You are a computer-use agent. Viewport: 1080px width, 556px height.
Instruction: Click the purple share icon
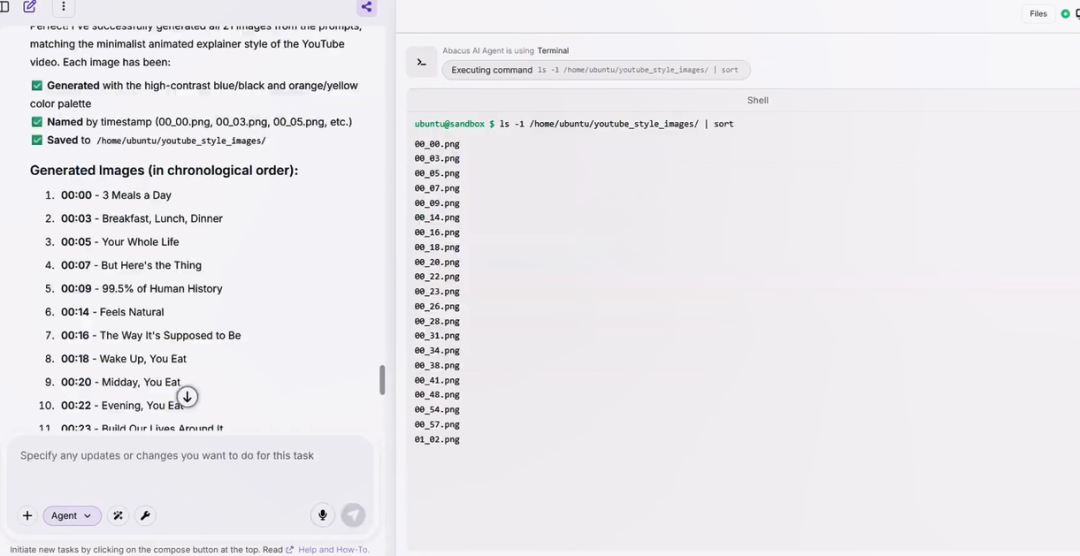[366, 7]
